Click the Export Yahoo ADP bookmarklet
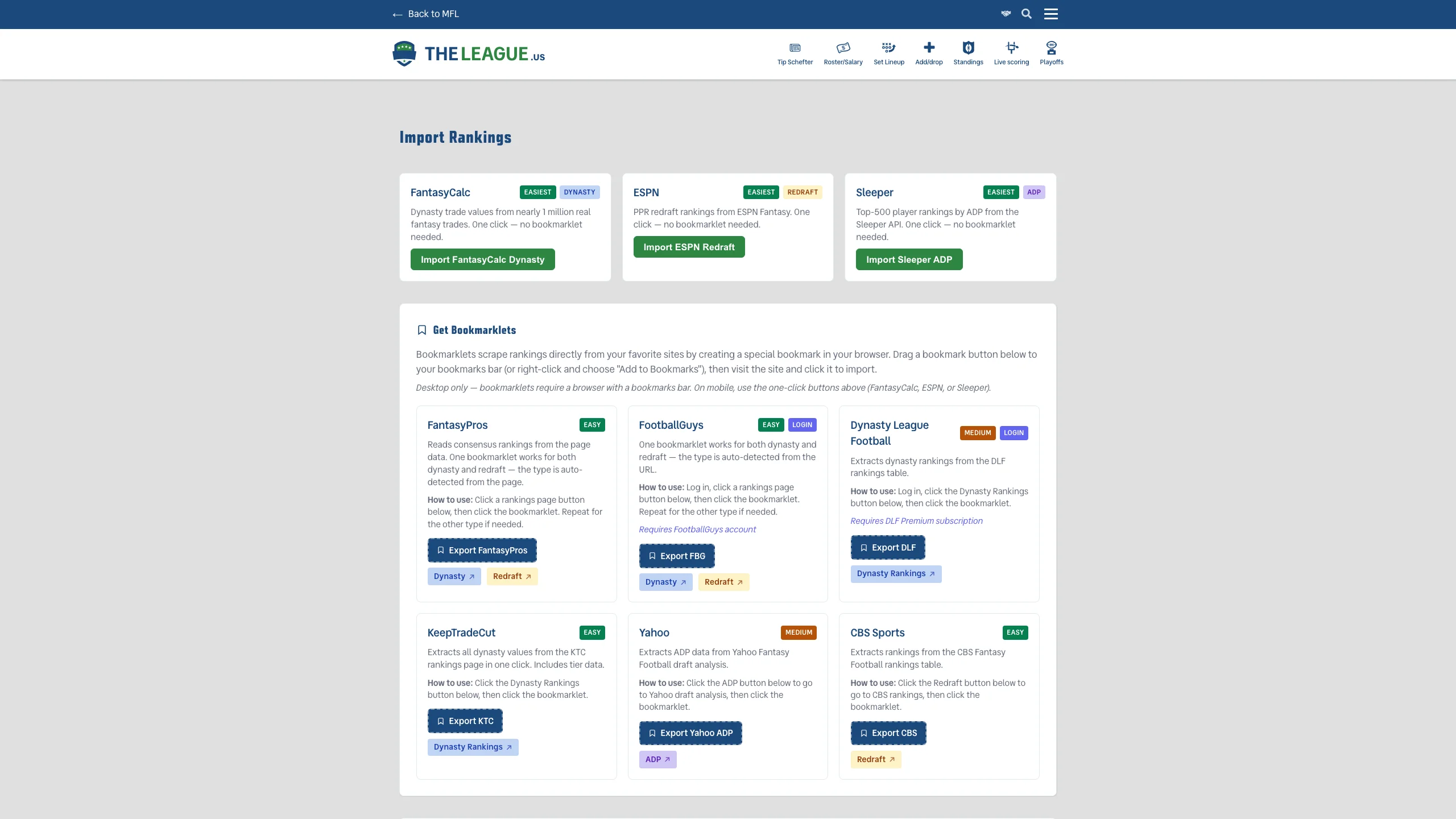 pos(690,733)
